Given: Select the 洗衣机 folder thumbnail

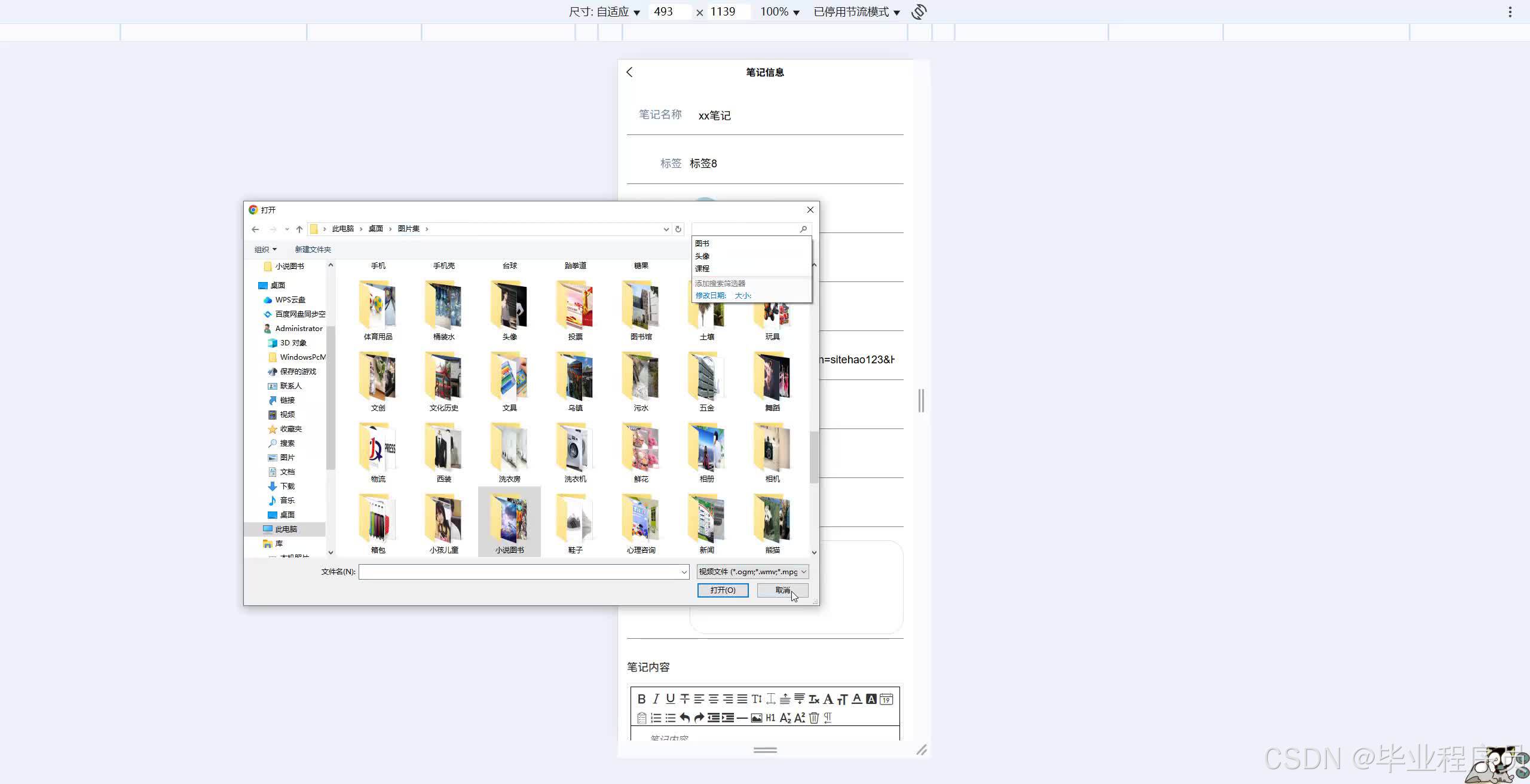Looking at the screenshot, I should (x=575, y=452).
